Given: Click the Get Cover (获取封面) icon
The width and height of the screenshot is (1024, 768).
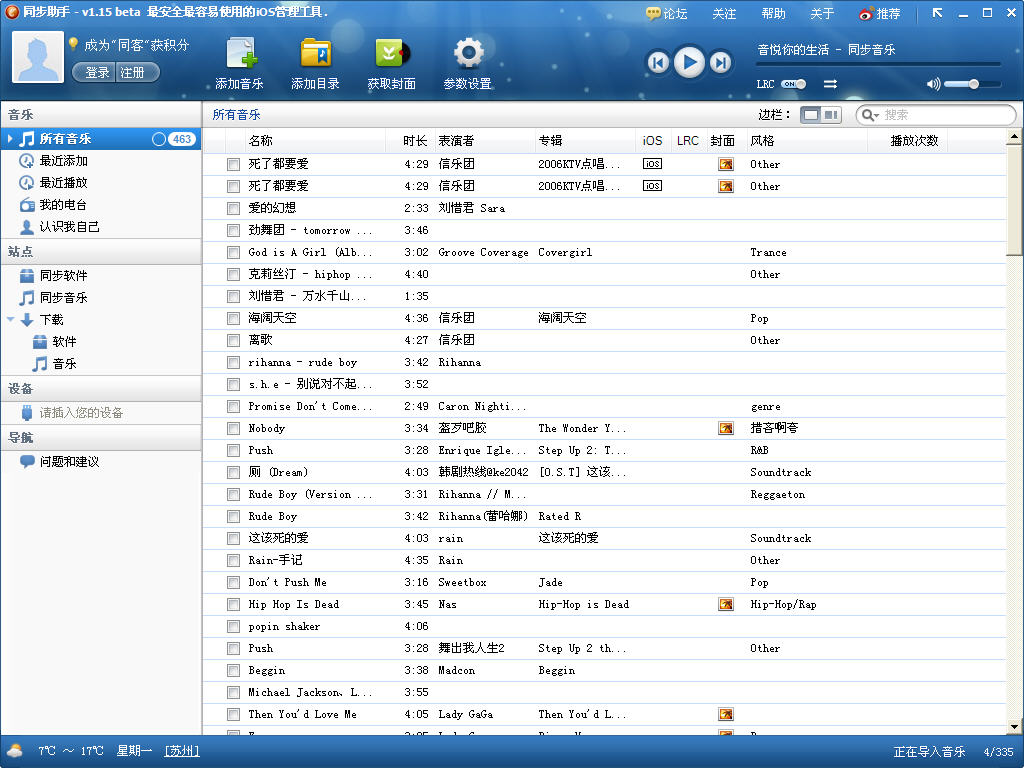Looking at the screenshot, I should point(392,53).
